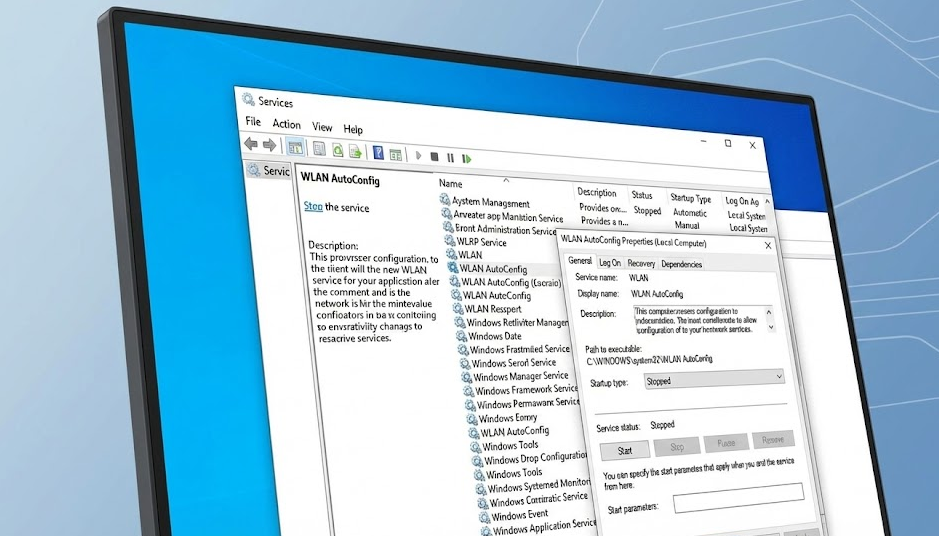Open the View menu
The image size is (939, 536).
[322, 127]
